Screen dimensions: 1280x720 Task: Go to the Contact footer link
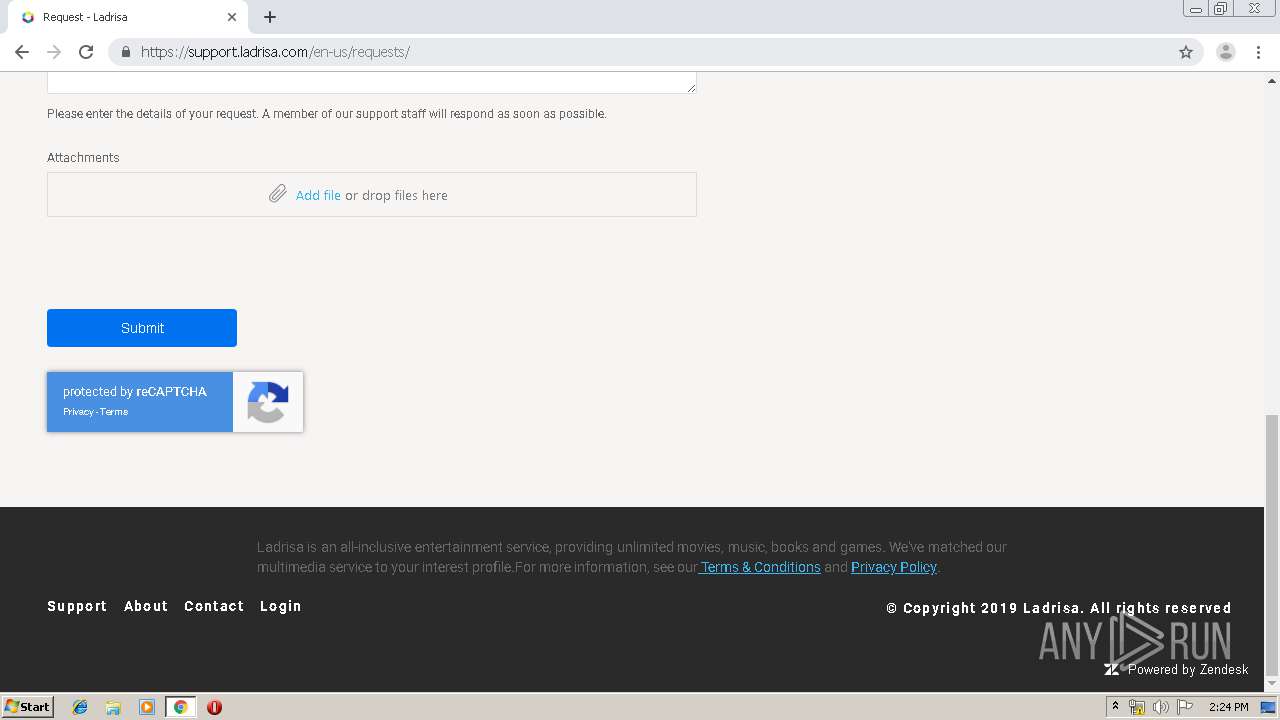(x=214, y=606)
